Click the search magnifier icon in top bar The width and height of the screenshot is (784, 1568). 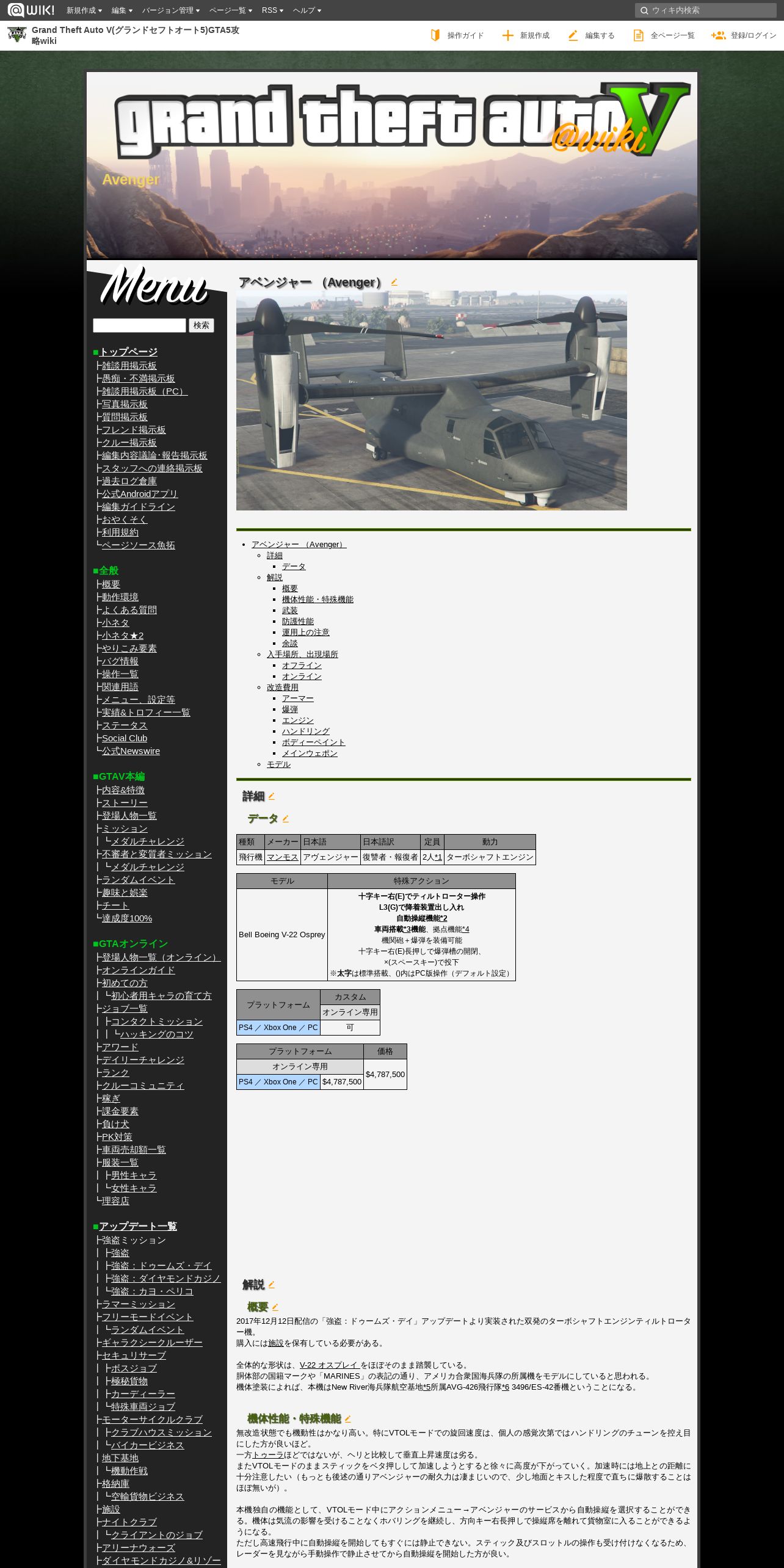pos(644,10)
